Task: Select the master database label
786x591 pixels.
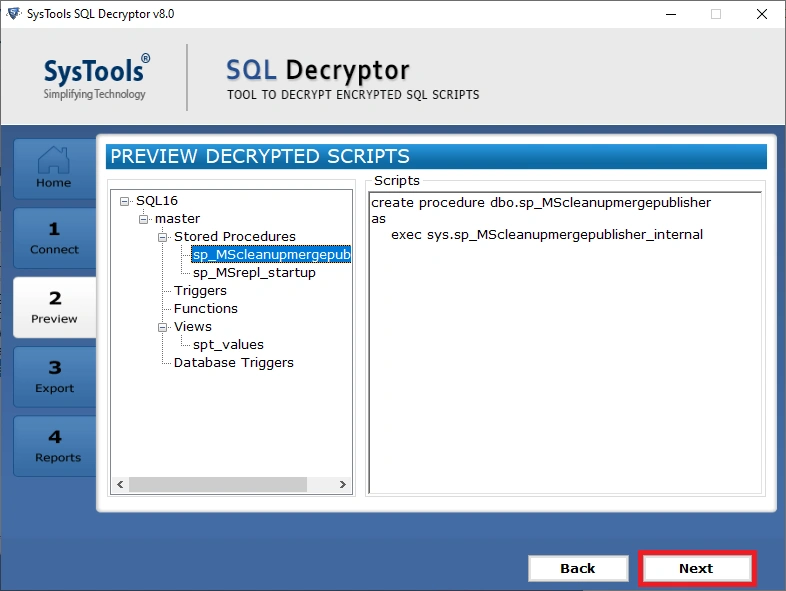Action: click(x=177, y=219)
